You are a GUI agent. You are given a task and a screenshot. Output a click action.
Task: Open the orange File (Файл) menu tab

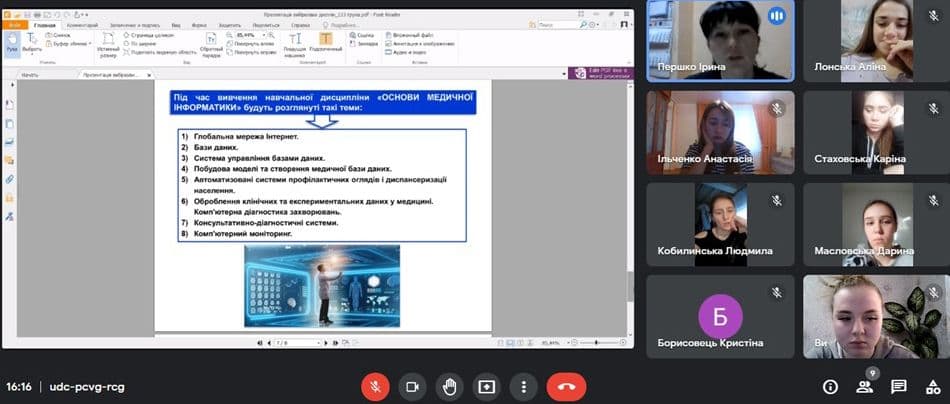click(x=15, y=25)
